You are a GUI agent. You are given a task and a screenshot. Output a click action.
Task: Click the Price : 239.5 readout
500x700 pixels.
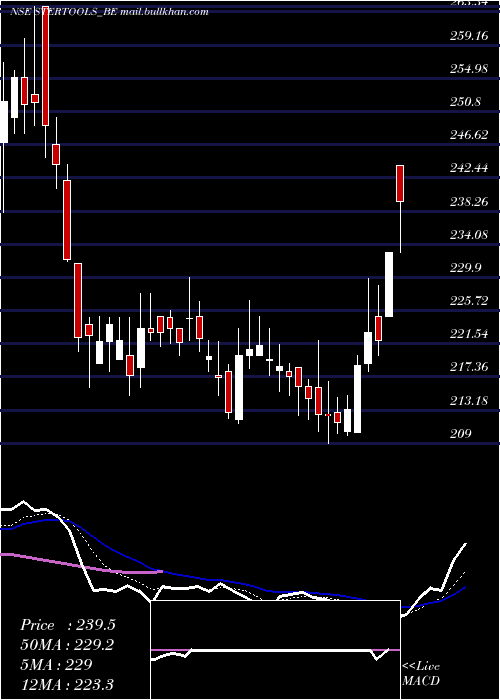68,625
